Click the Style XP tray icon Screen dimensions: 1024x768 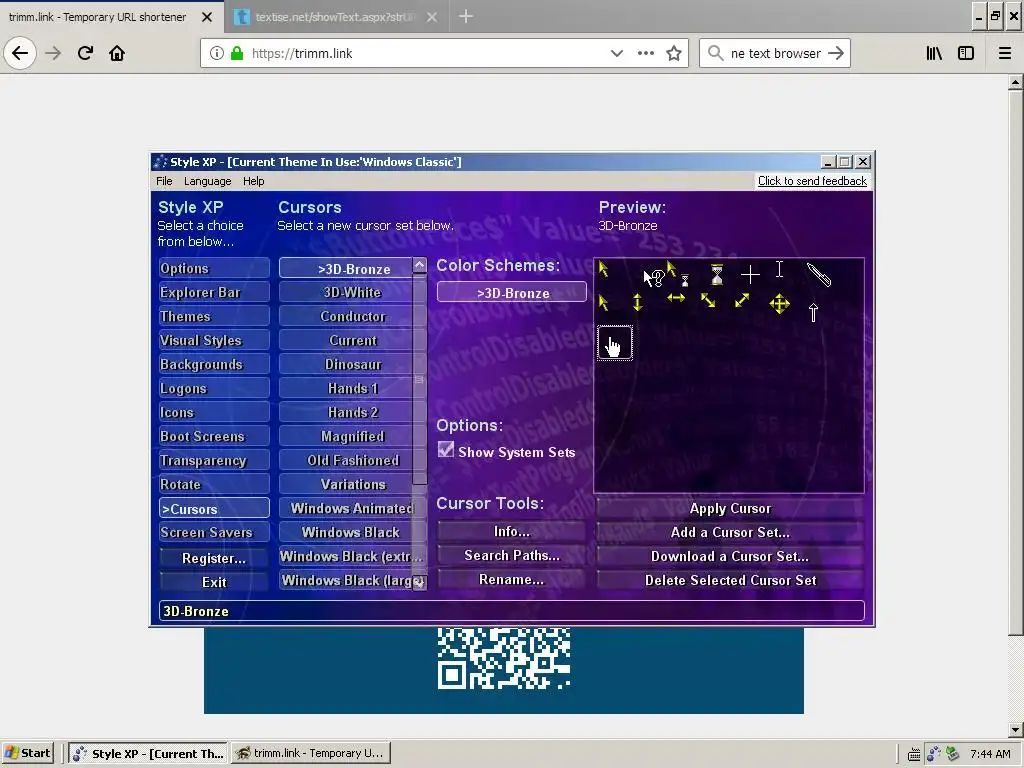click(x=934, y=754)
